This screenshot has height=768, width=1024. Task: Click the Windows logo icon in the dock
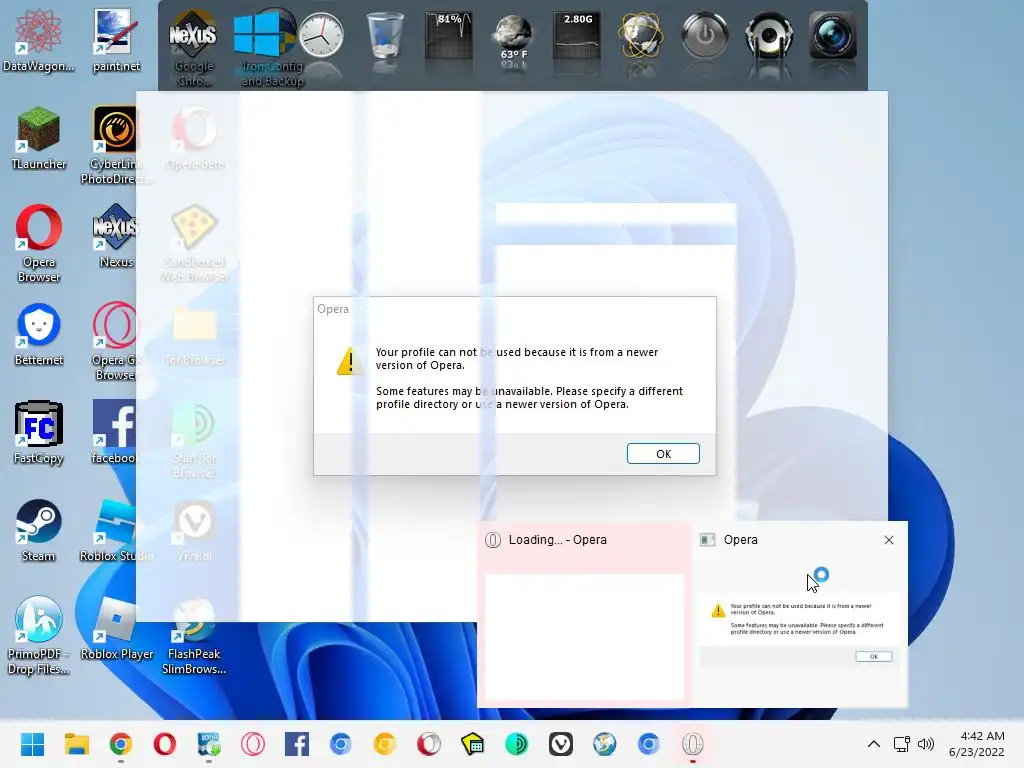(257, 34)
